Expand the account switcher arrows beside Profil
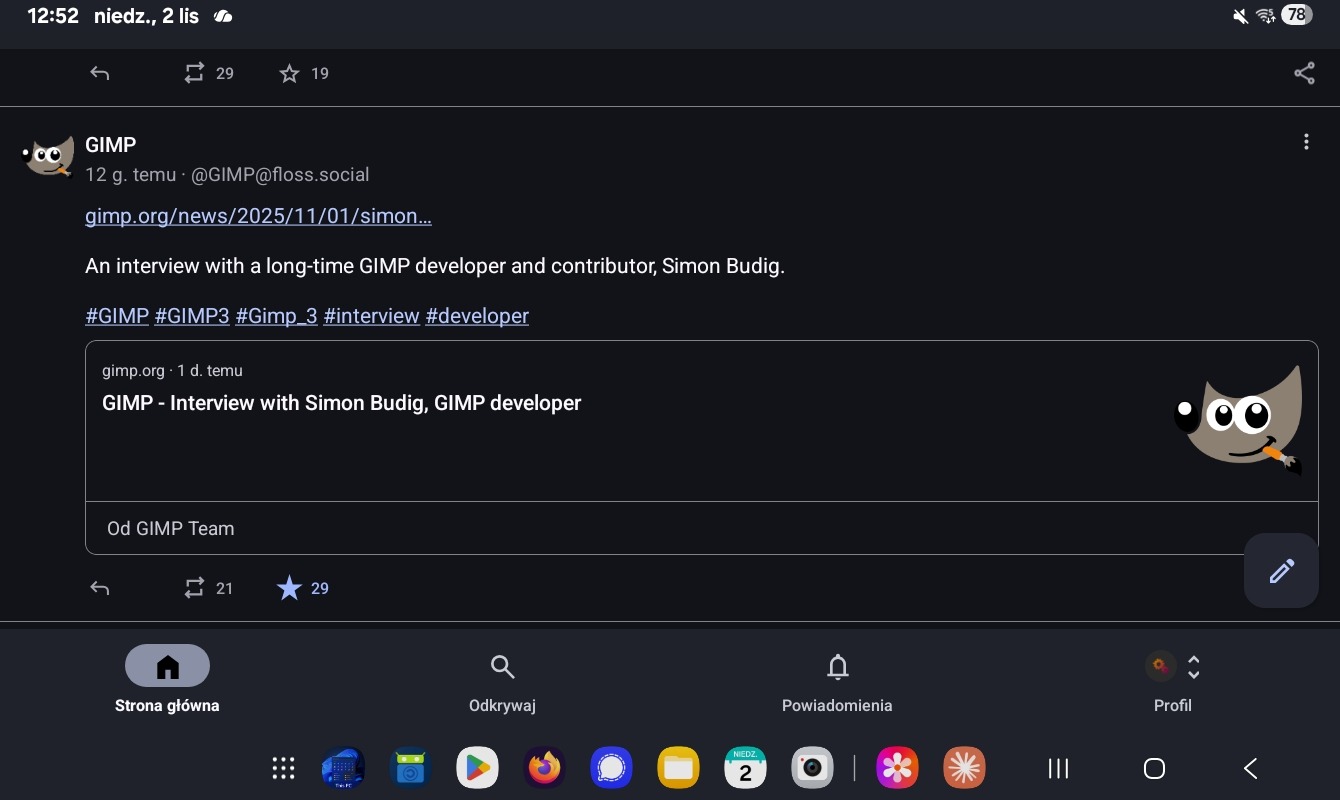The image size is (1340, 800). coord(1193,667)
